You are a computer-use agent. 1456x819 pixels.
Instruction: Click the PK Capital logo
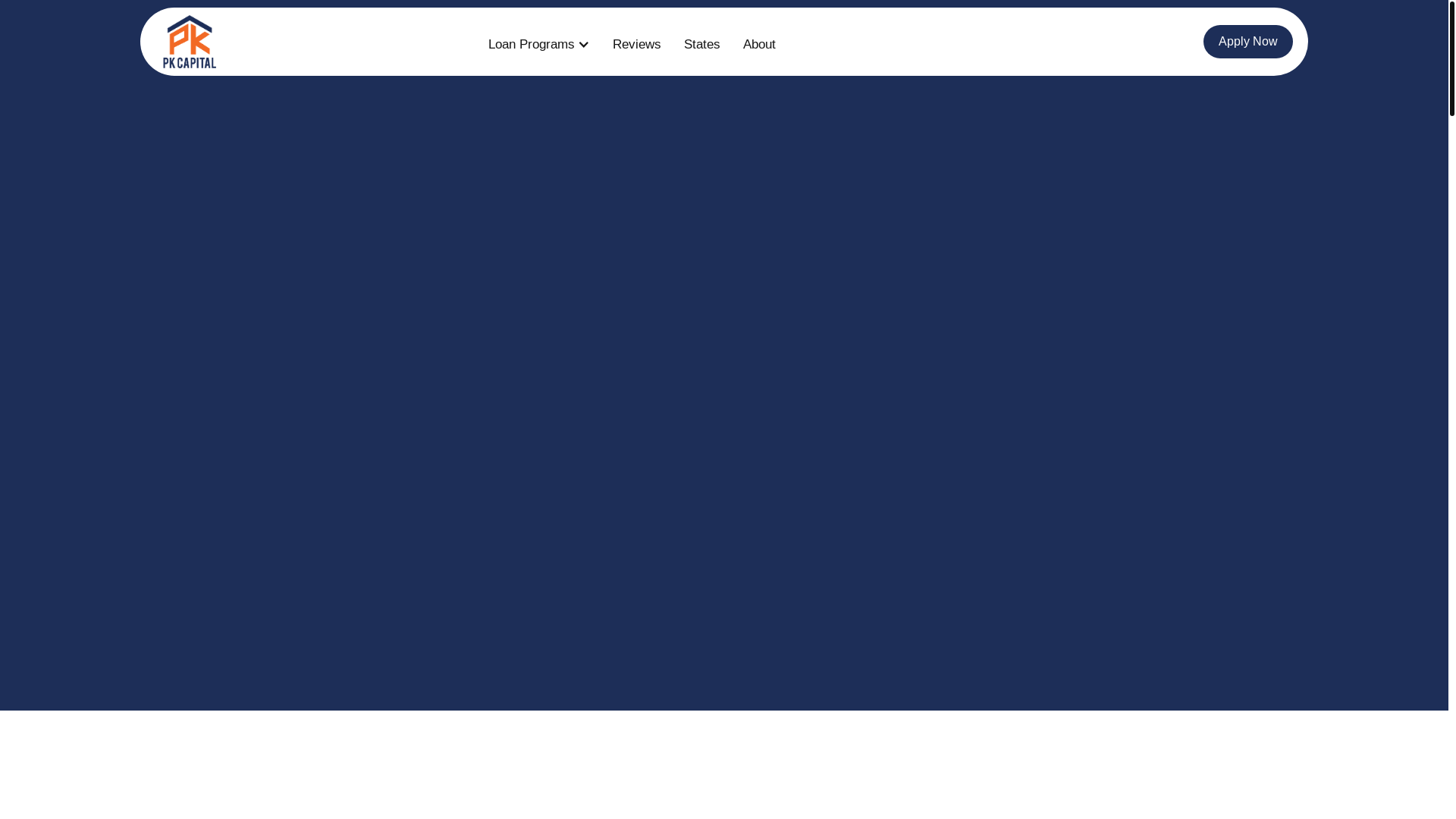[190, 42]
